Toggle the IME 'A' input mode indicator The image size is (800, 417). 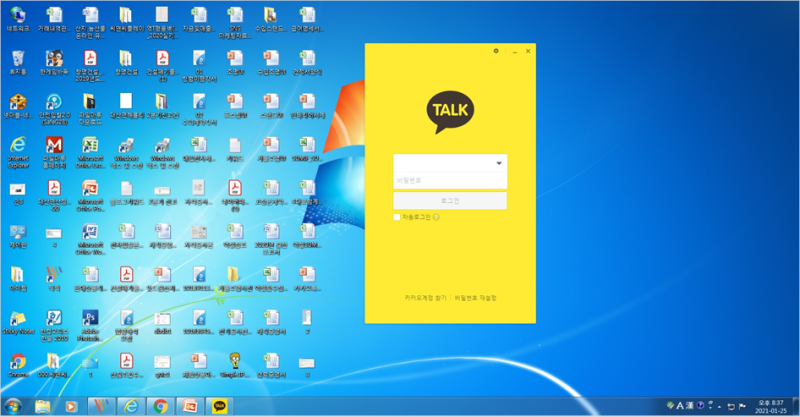point(680,406)
